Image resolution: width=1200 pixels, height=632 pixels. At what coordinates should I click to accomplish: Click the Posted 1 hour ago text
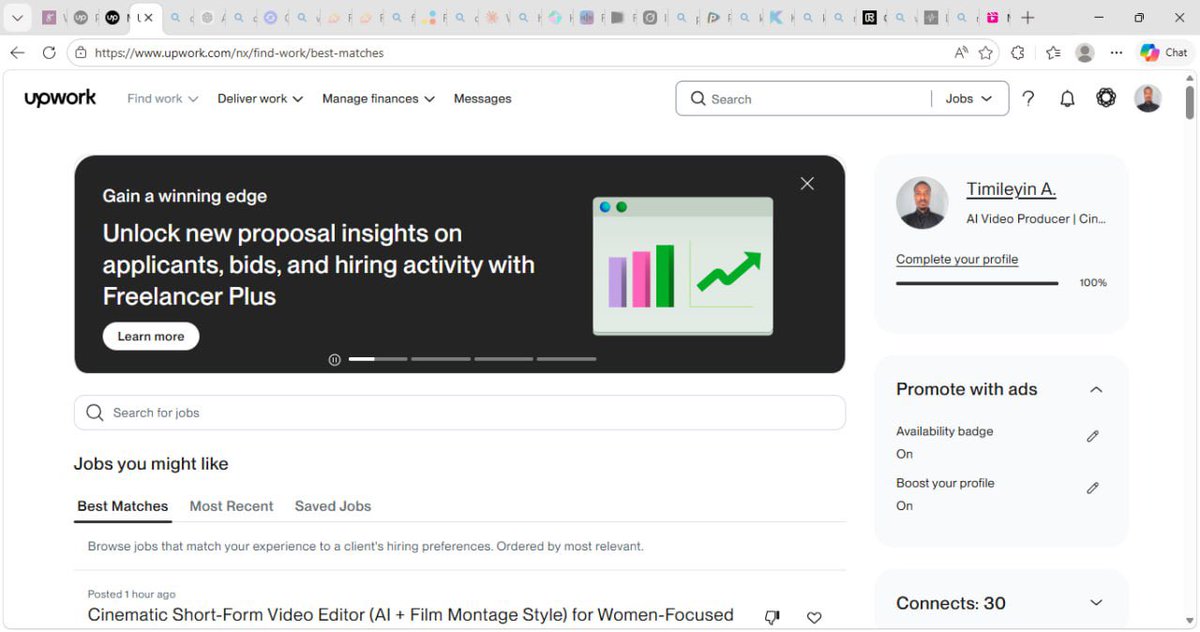pos(131,594)
